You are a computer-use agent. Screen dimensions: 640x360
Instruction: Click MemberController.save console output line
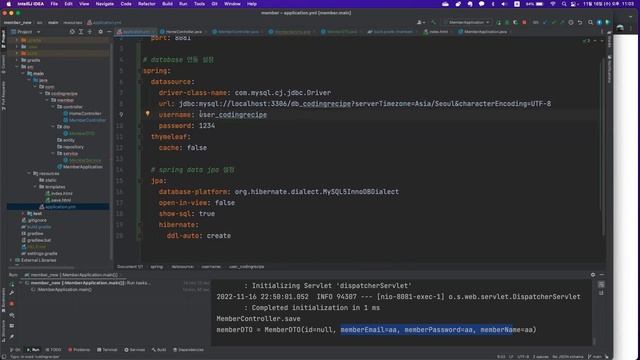pos(258,319)
